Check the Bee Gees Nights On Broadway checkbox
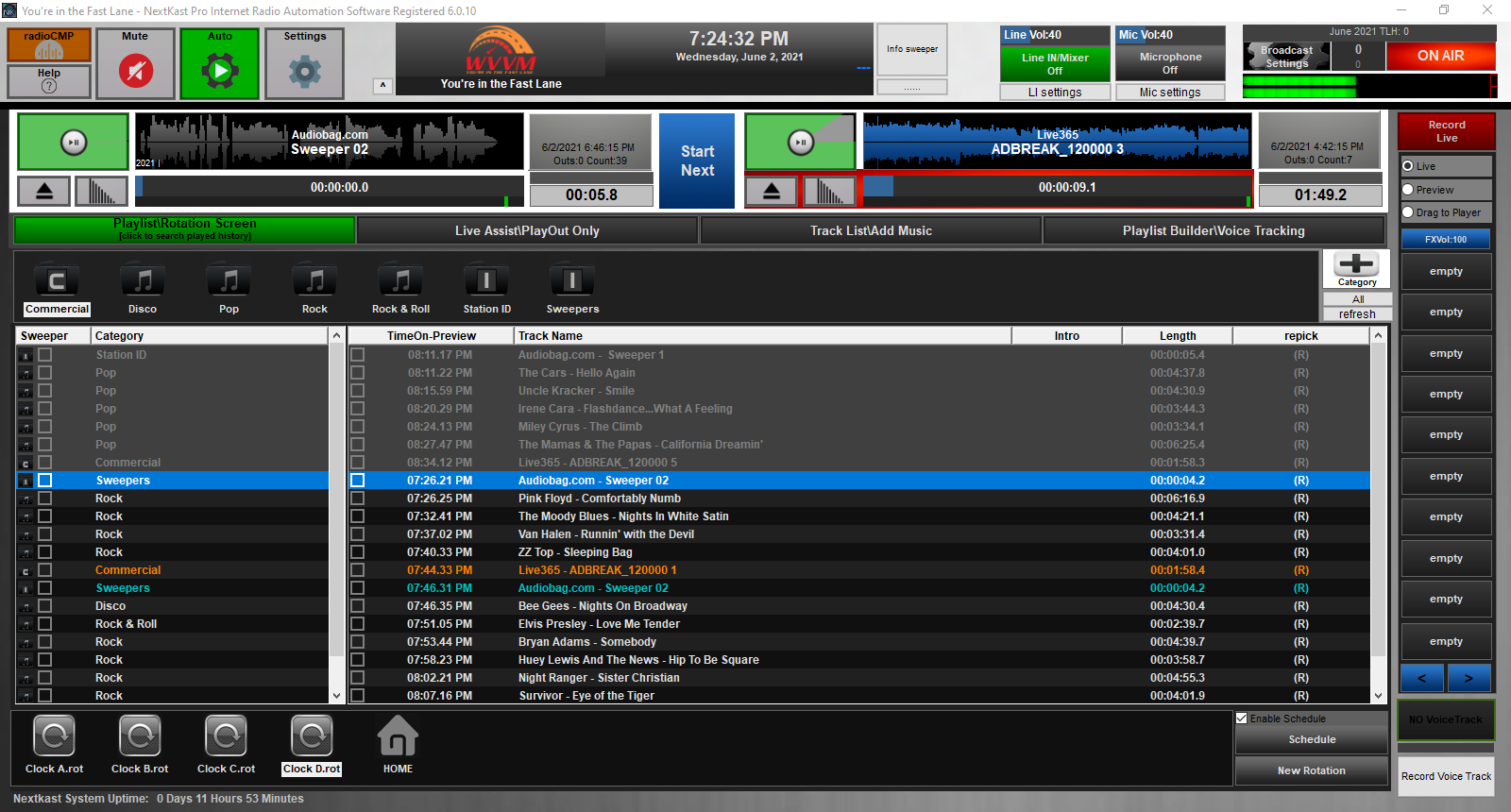The height and width of the screenshot is (812, 1511). [357, 606]
